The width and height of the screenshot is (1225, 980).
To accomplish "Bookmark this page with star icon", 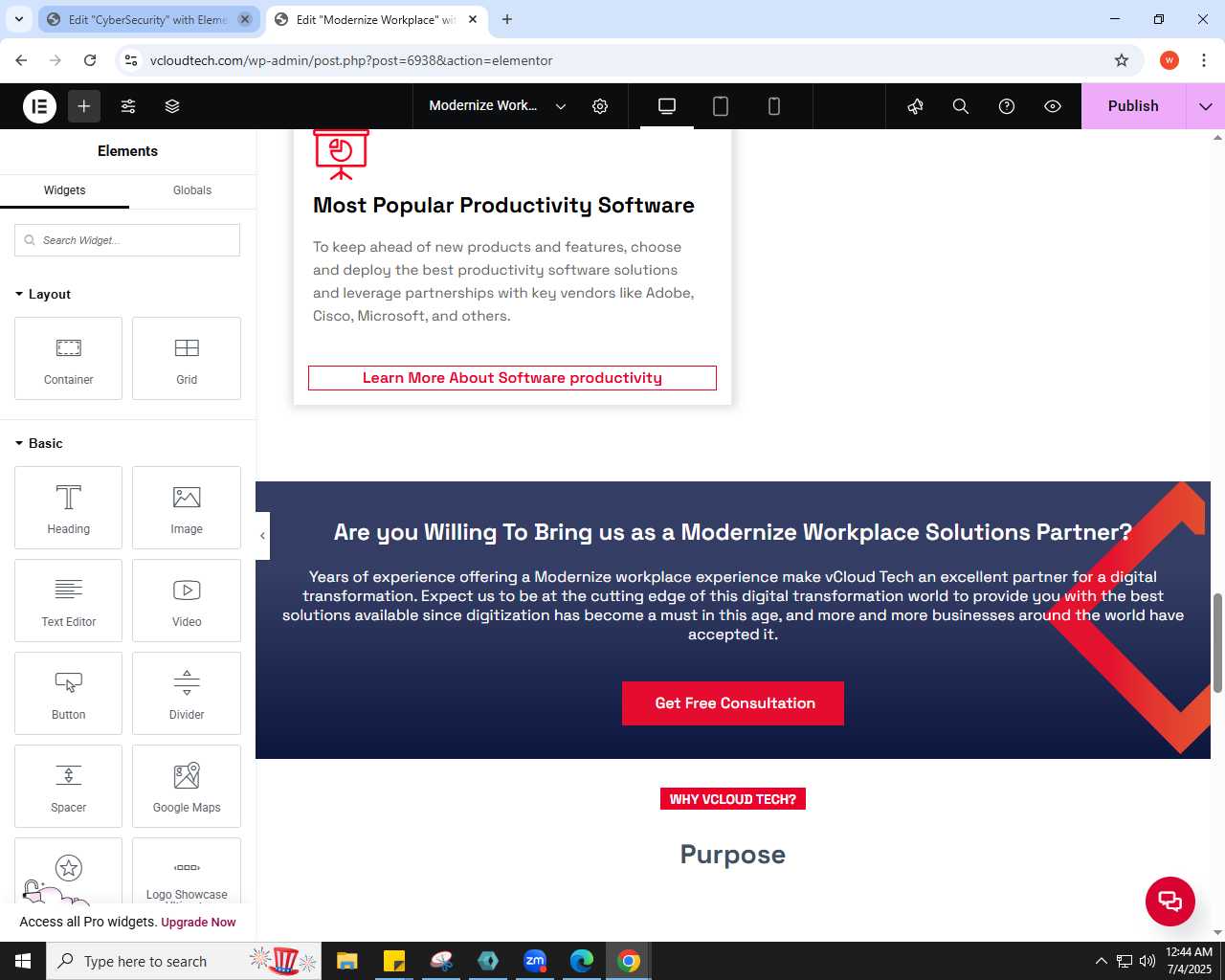I will pyautogui.click(x=1122, y=60).
